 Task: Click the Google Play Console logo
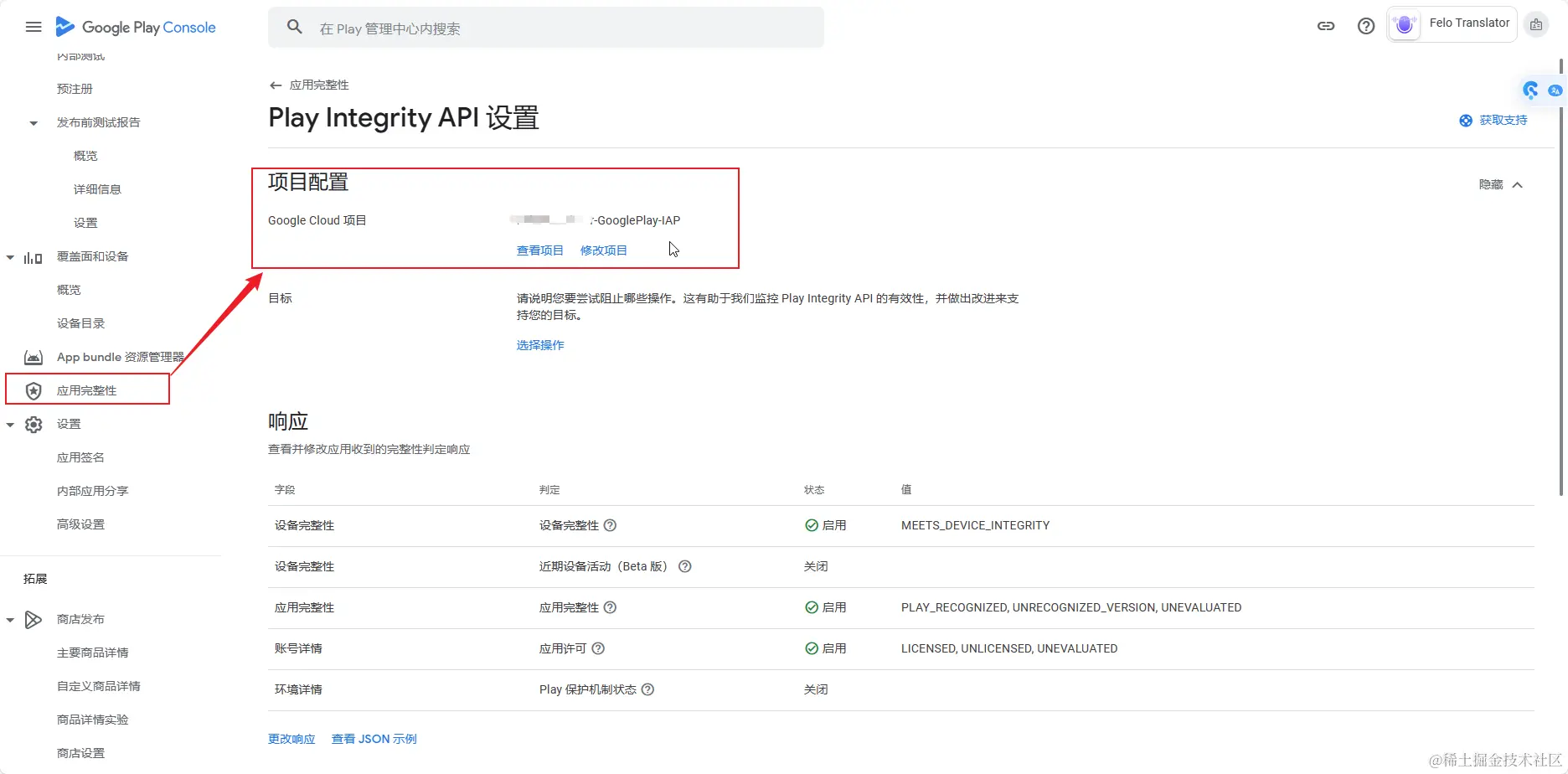pyautogui.click(x=136, y=27)
